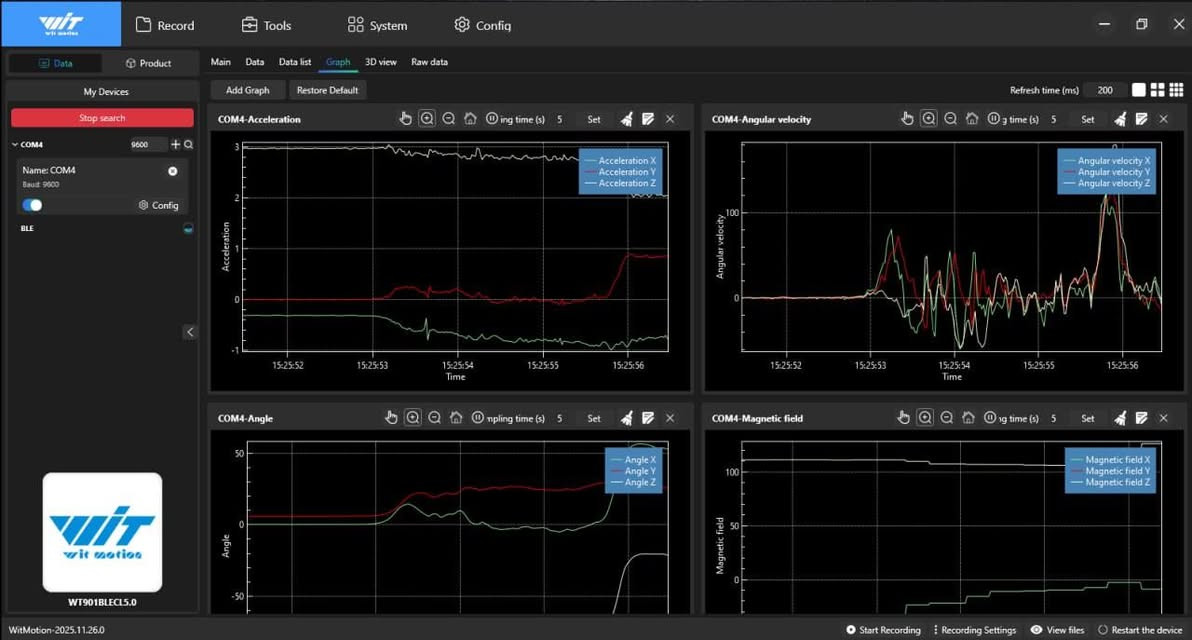Click zoom in icon on Angular velocity graph
This screenshot has height=640, width=1192.
(x=929, y=119)
